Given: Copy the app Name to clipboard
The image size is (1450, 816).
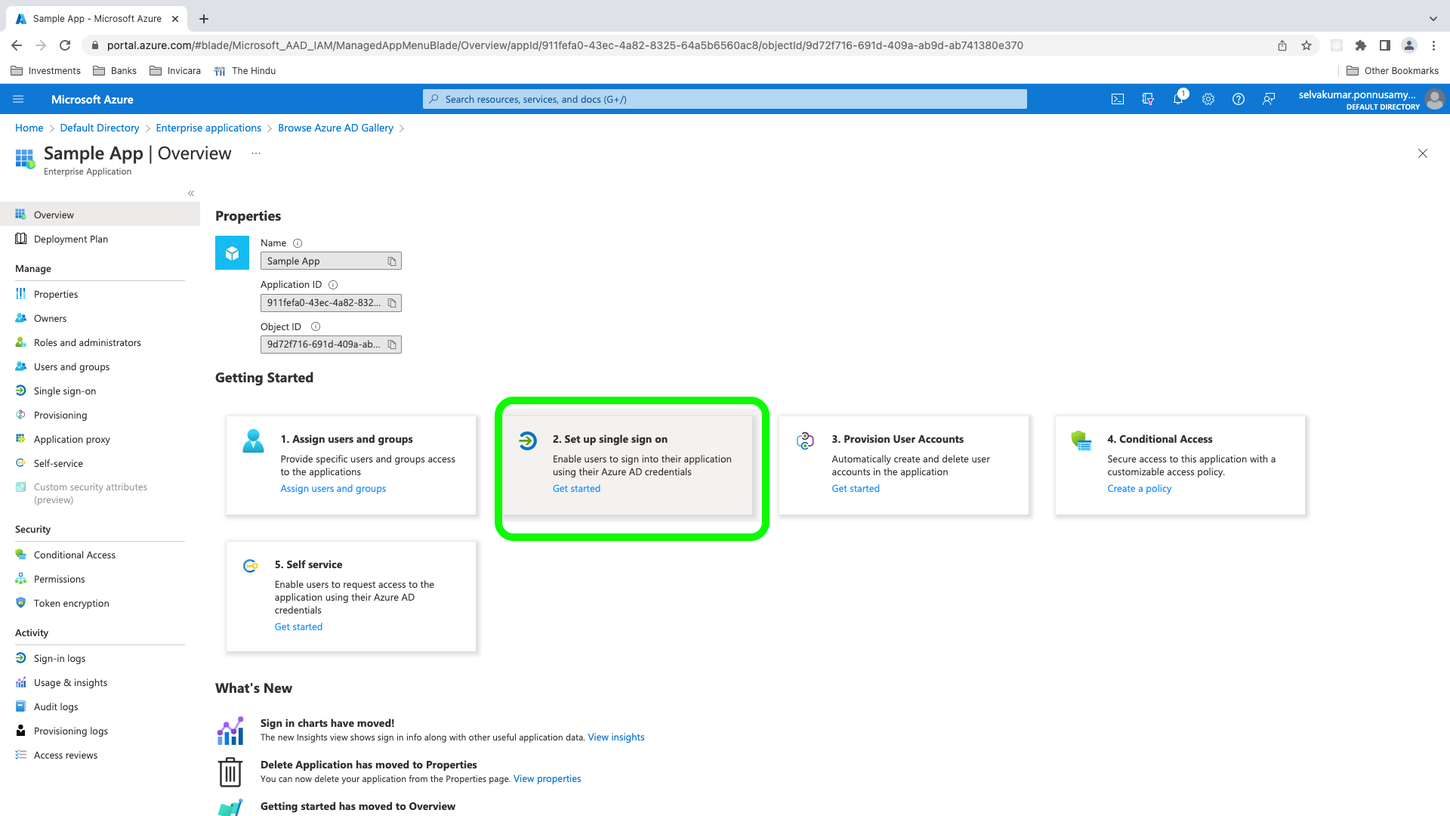Looking at the screenshot, I should [x=392, y=261].
